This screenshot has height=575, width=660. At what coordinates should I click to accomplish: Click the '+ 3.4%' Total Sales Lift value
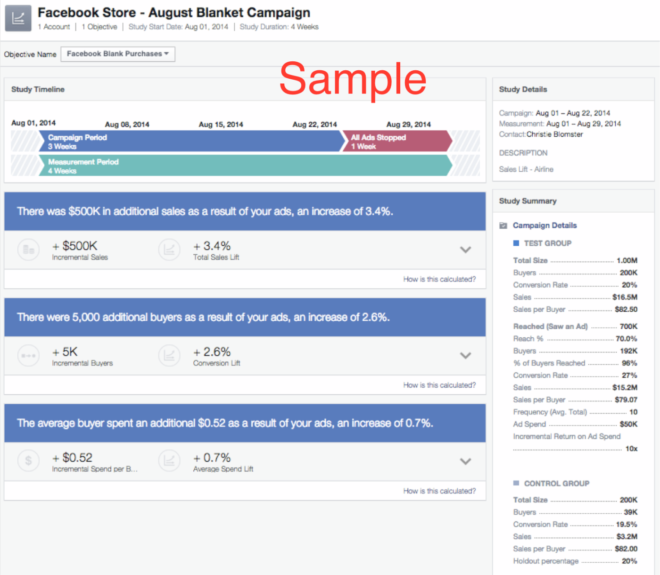click(x=212, y=246)
